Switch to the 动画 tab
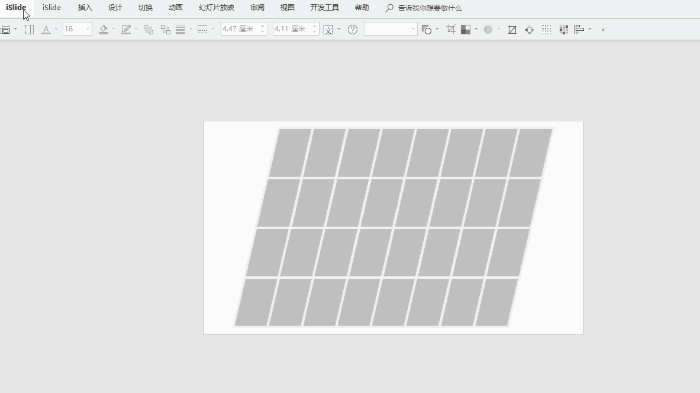The width and height of the screenshot is (700, 393). click(x=175, y=8)
